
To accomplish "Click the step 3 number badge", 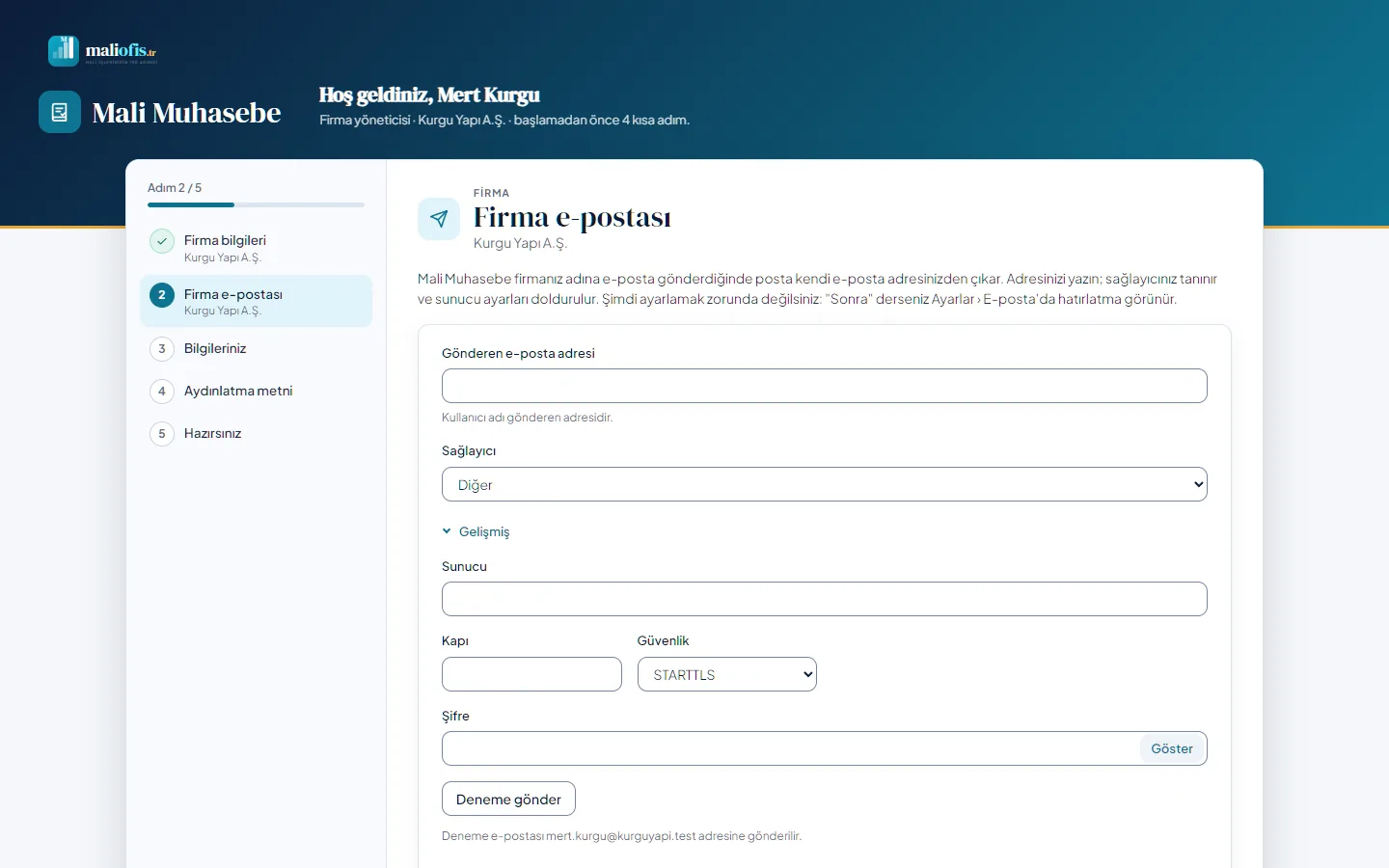I will [162, 349].
